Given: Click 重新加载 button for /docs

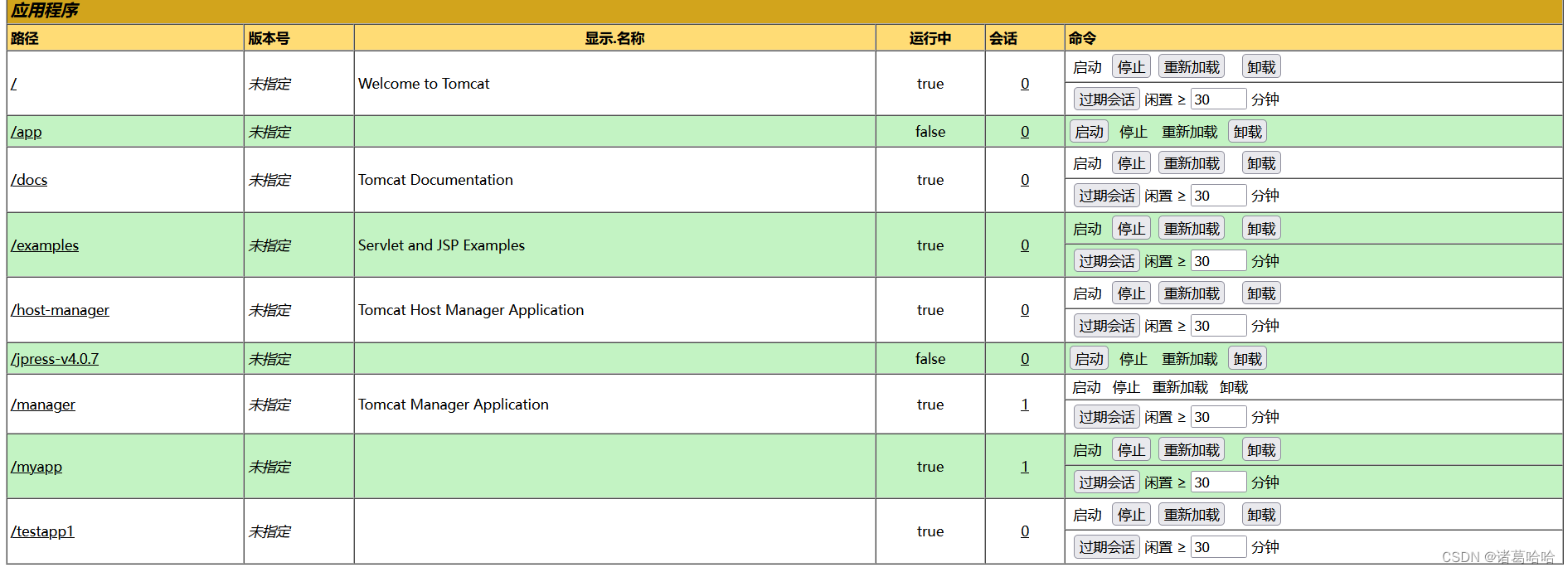Looking at the screenshot, I should [x=1192, y=163].
